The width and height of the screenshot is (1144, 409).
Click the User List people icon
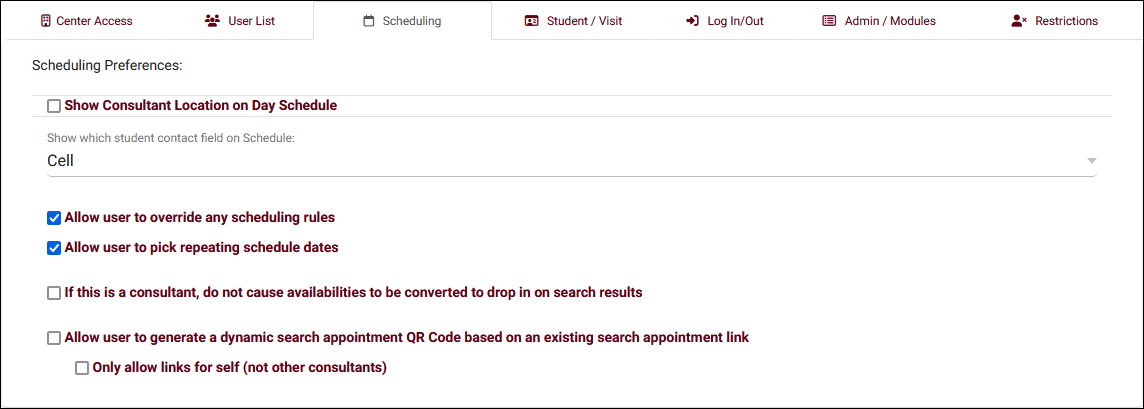click(x=212, y=21)
